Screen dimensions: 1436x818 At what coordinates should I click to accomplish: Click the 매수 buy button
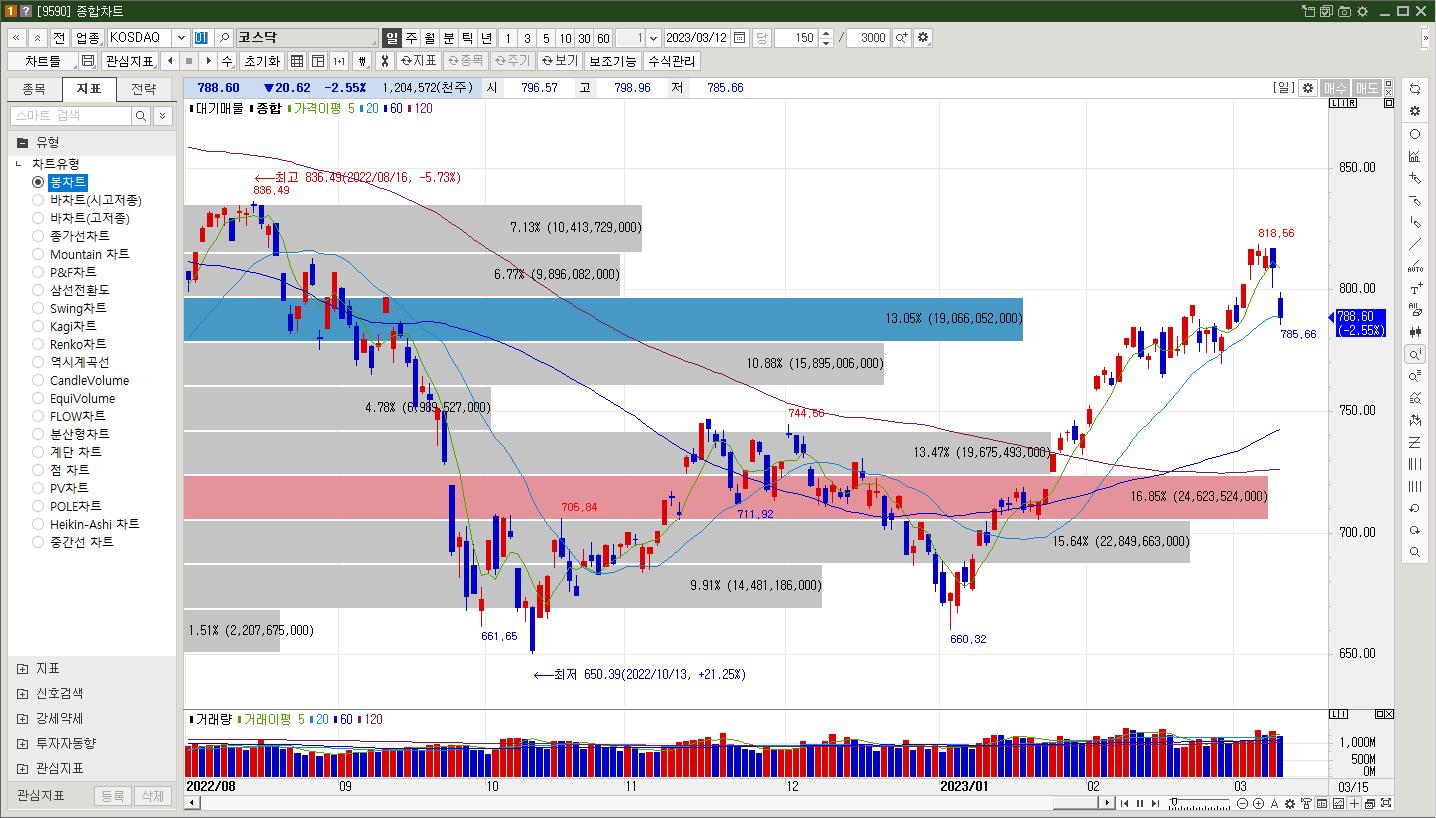[1335, 88]
